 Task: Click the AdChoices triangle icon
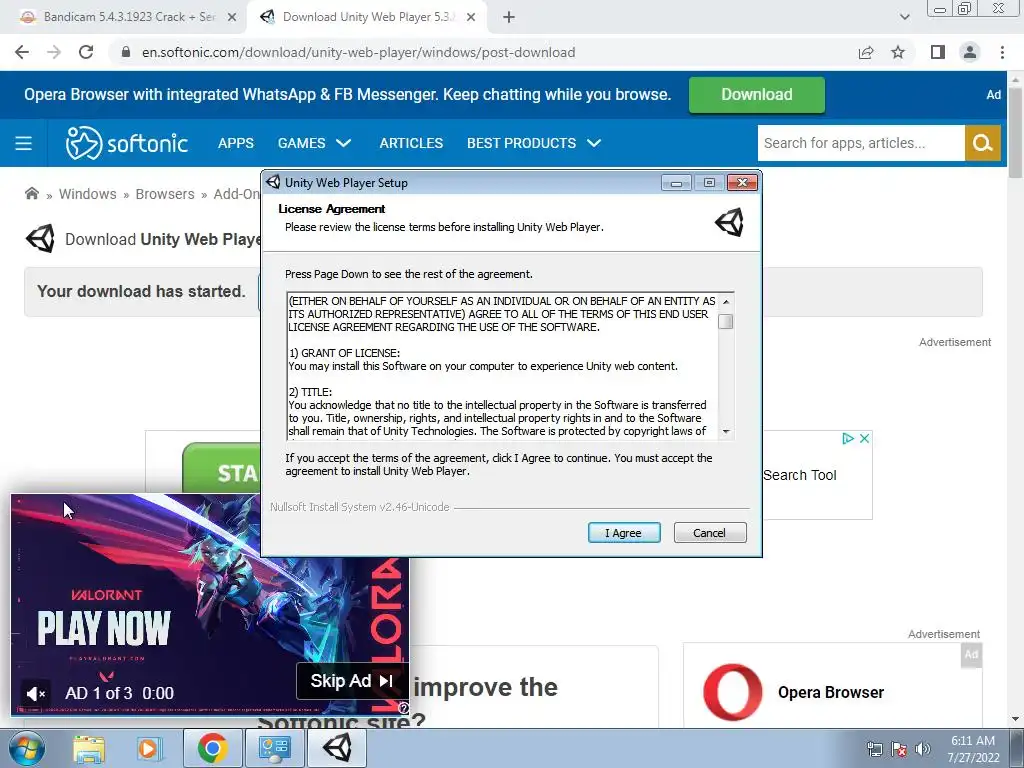coord(848,438)
